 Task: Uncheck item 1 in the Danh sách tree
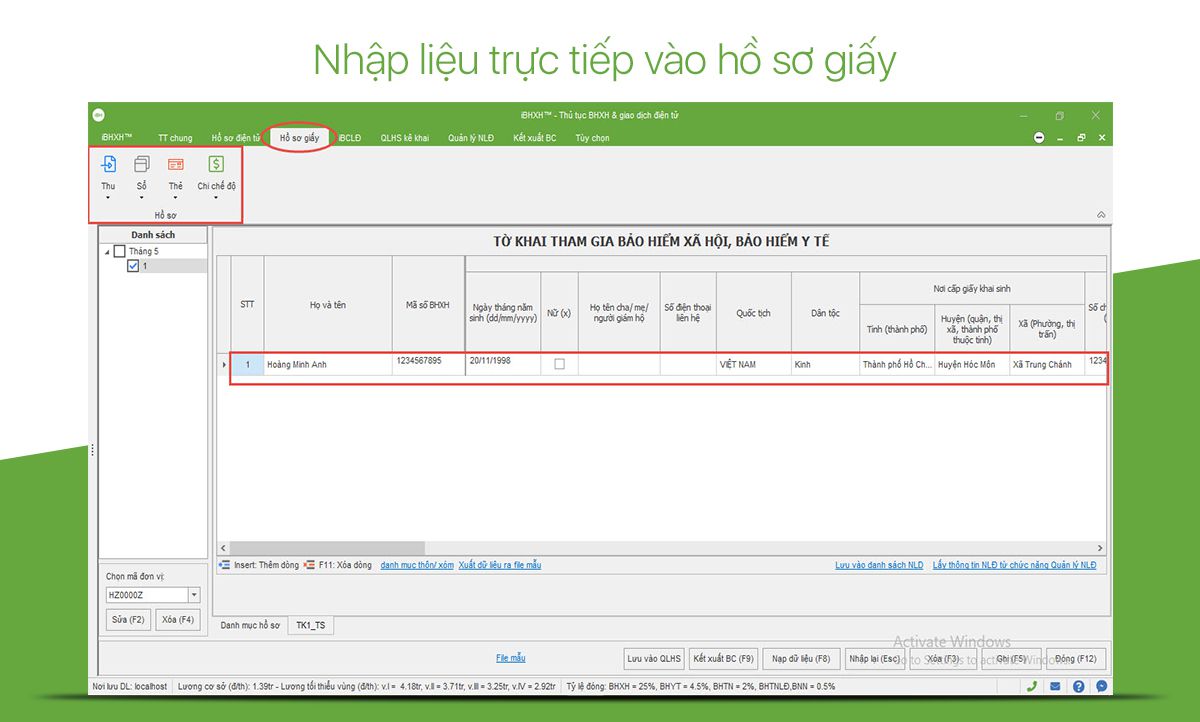[x=133, y=266]
